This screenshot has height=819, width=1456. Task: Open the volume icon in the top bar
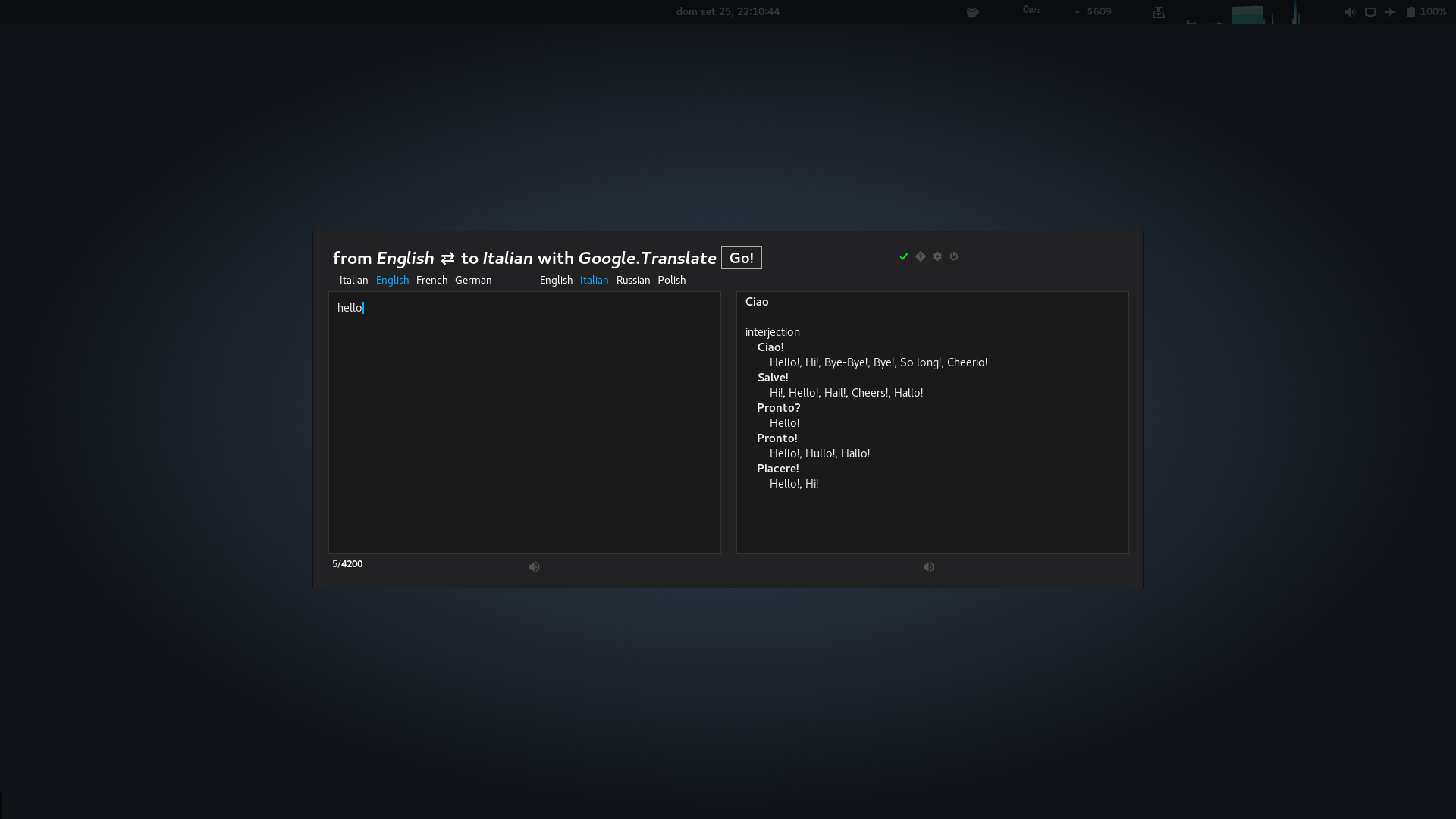point(1350,12)
